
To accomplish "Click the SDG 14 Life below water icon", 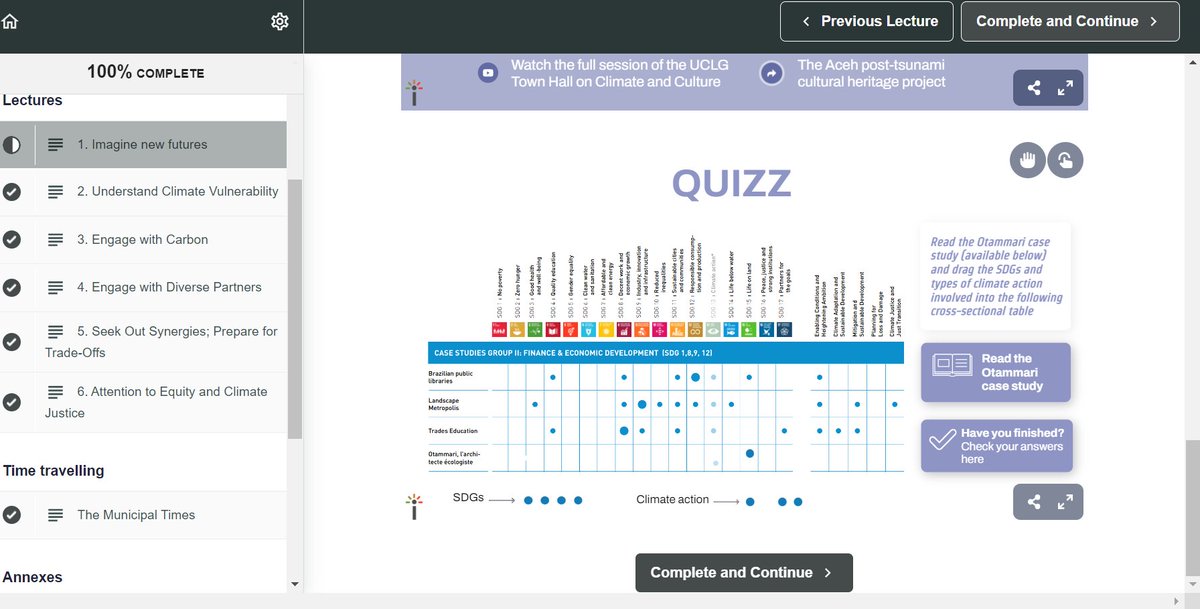I will tap(732, 328).
